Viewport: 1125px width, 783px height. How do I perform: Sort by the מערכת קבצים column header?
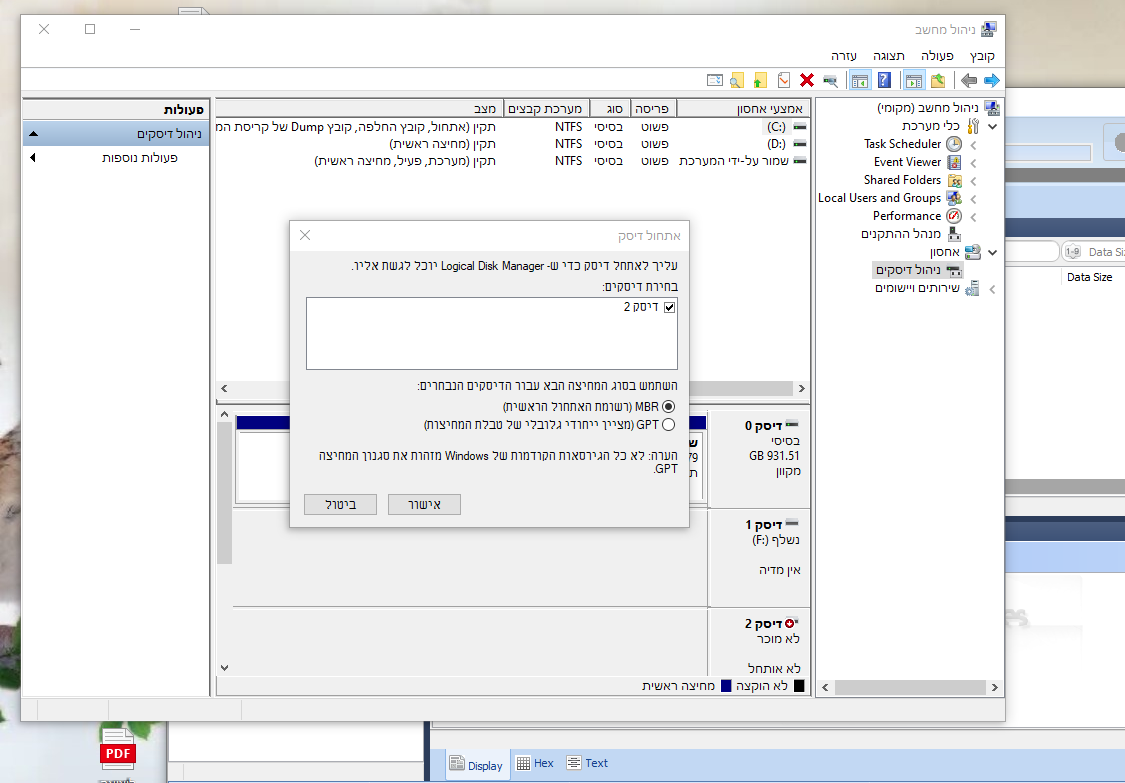[x=547, y=108]
